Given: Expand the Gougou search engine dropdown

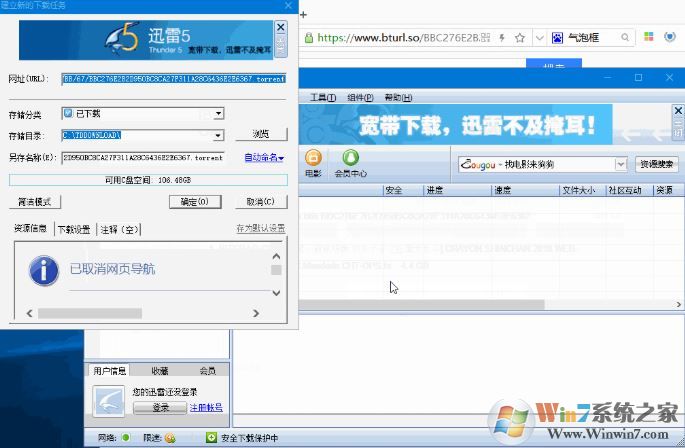Looking at the screenshot, I should click(x=620, y=164).
